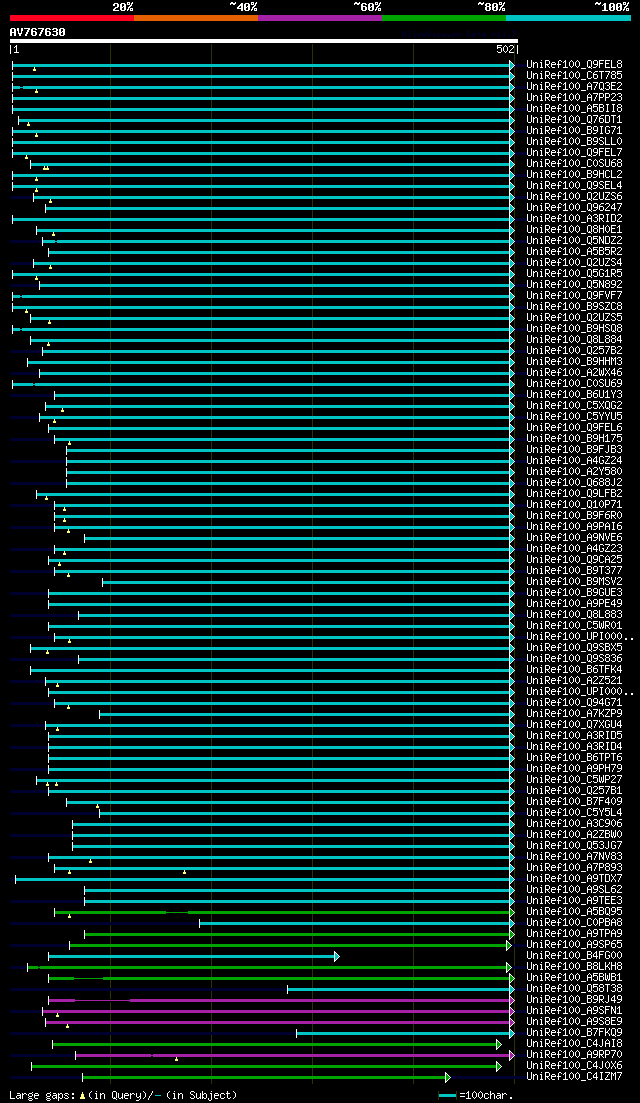This screenshot has height=1103, width=640.
Task: Click the orange ~40% identity legend segment
Action: 196,17
